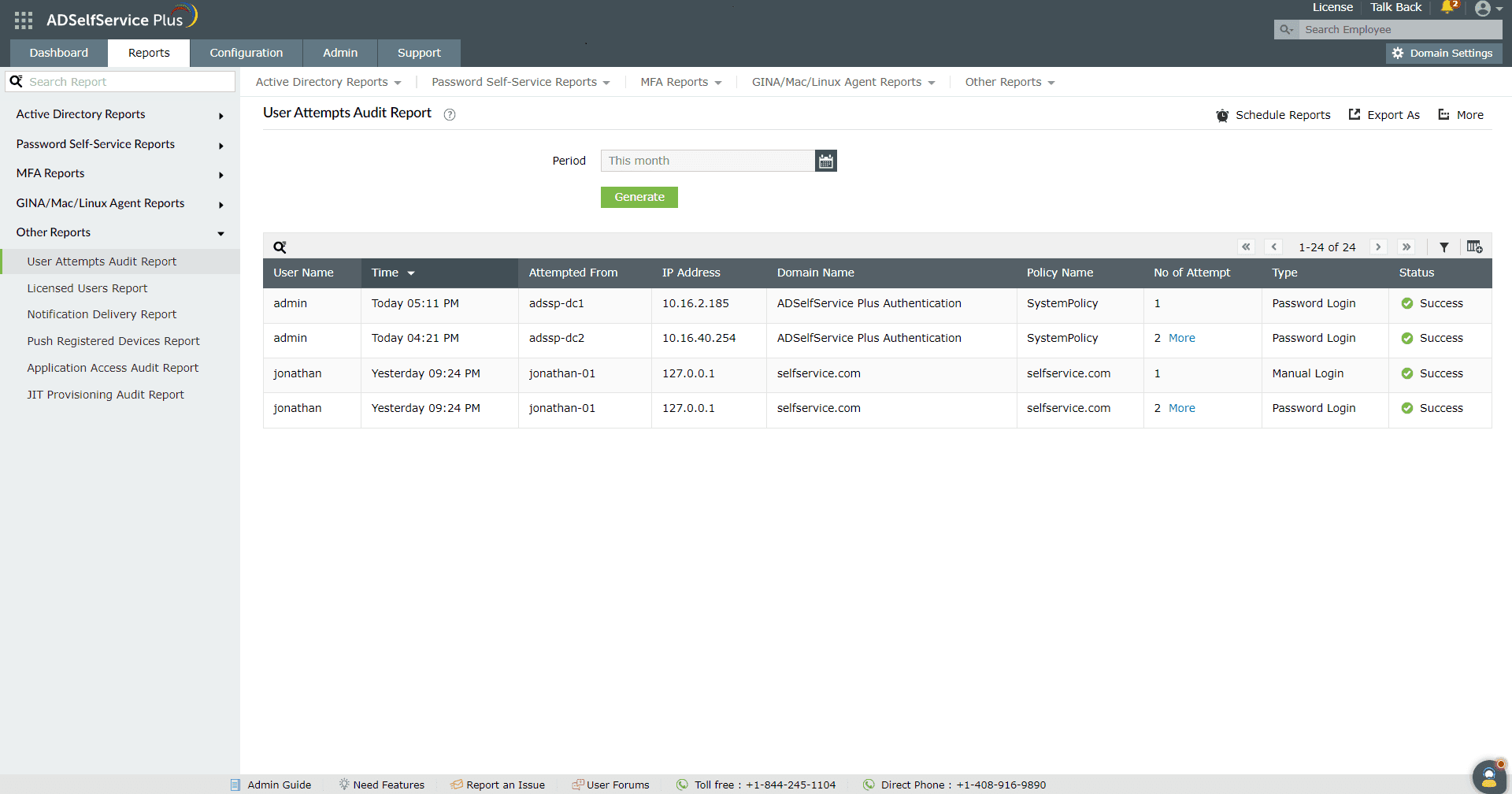The image size is (1512, 794).
Task: Click the Generate button
Action: click(639, 197)
